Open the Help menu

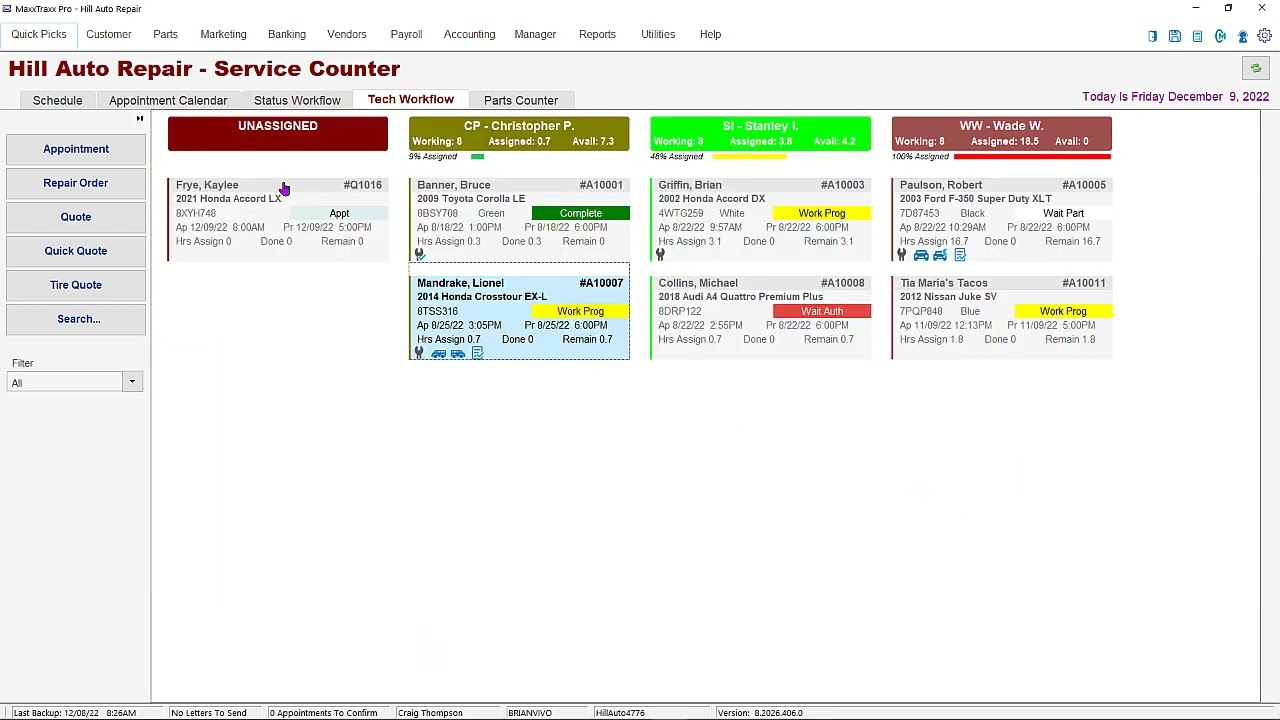710,34
